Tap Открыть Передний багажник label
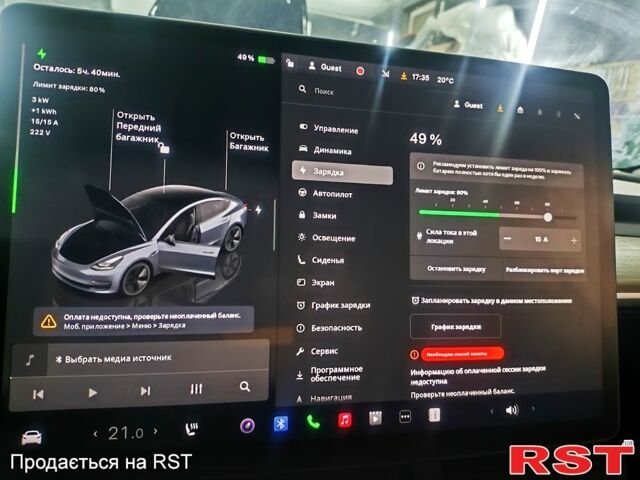This screenshot has width=640, height=480. point(138,127)
